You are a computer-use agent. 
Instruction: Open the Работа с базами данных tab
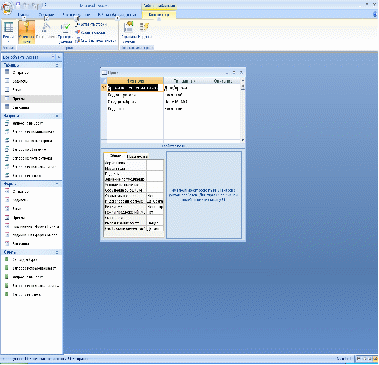coord(117,15)
